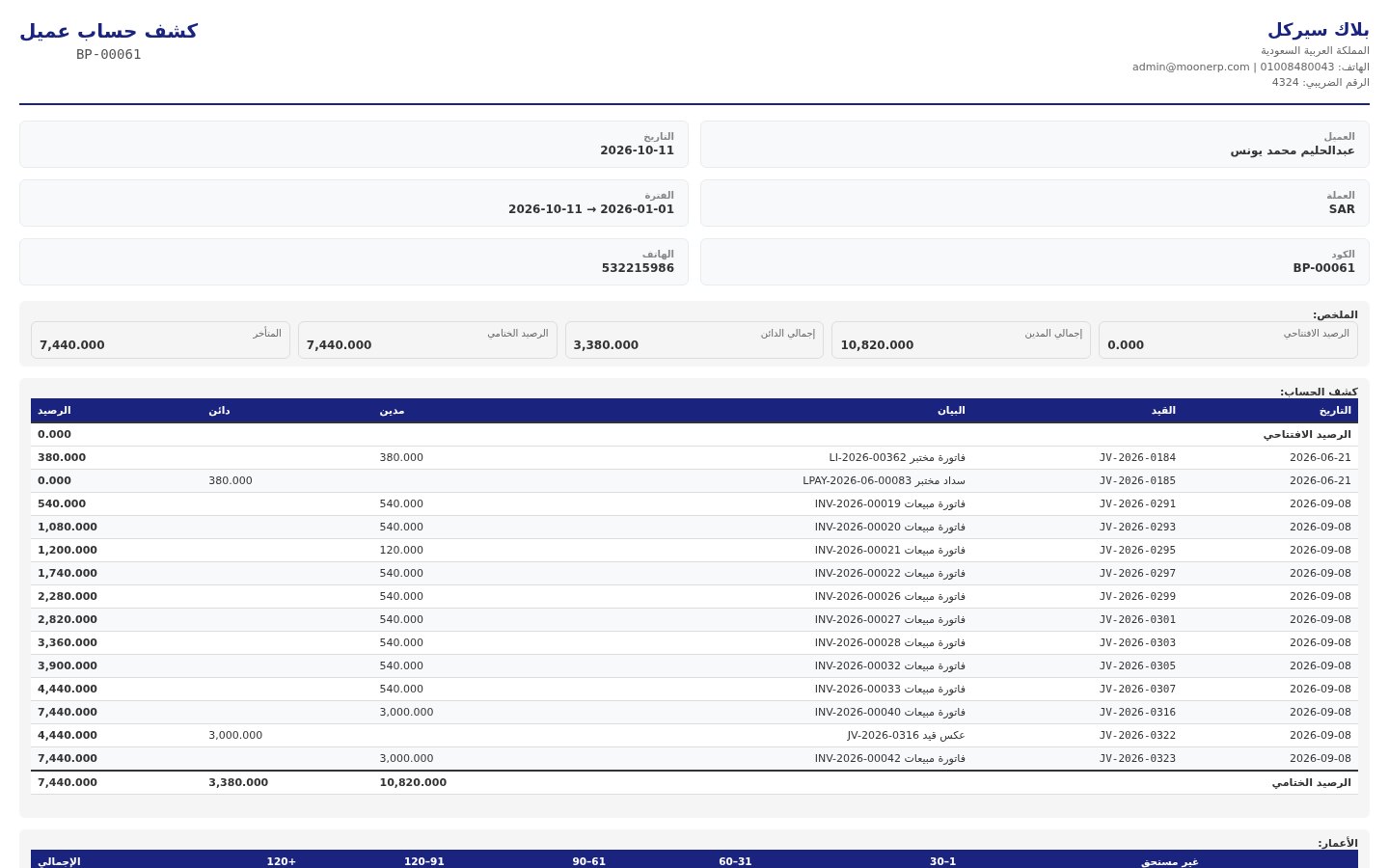Click sales invoice INV-2026-00019 description
This screenshot has height=868, width=1389.
point(889,504)
